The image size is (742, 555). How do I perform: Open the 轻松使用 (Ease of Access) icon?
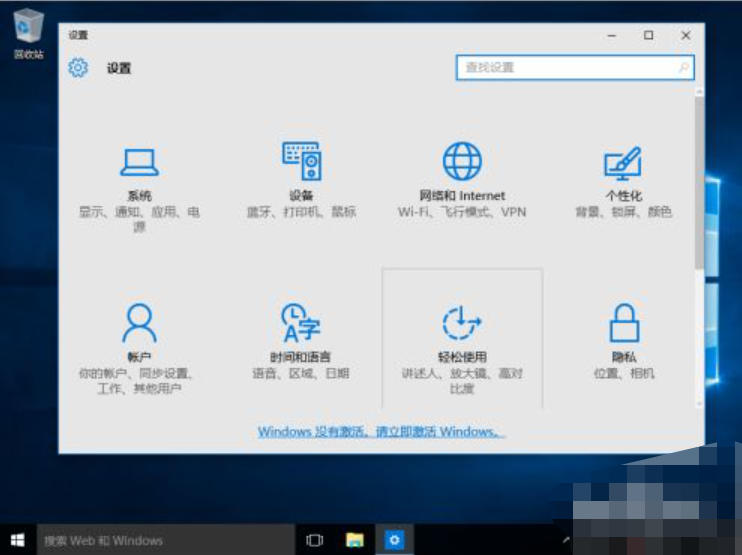click(x=462, y=324)
